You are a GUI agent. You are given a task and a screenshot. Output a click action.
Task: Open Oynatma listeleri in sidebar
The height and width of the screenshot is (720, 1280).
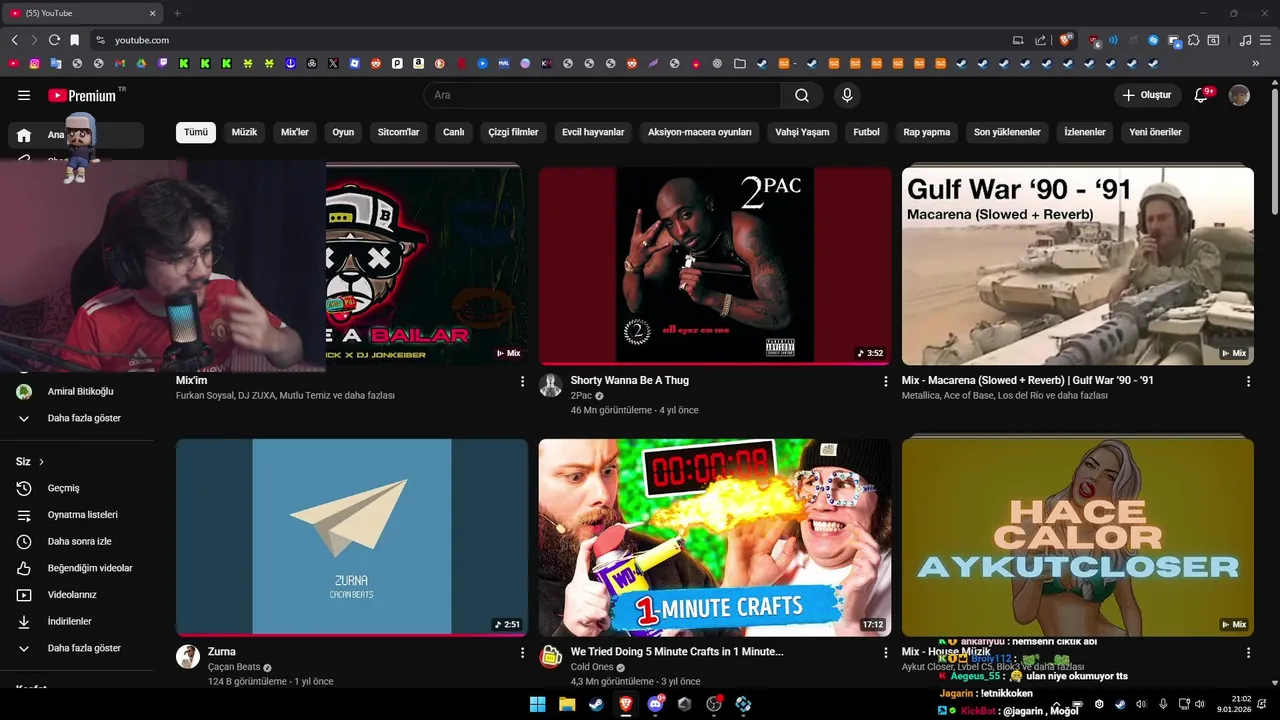(77, 515)
